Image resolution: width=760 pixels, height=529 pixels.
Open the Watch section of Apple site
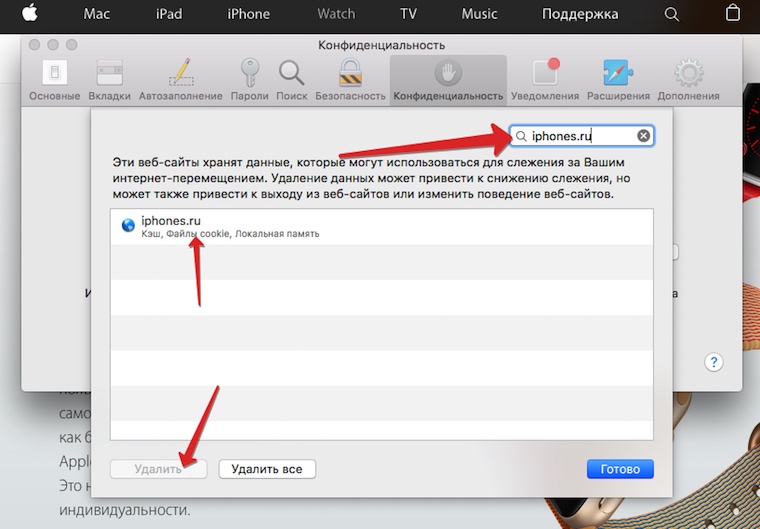click(x=336, y=14)
